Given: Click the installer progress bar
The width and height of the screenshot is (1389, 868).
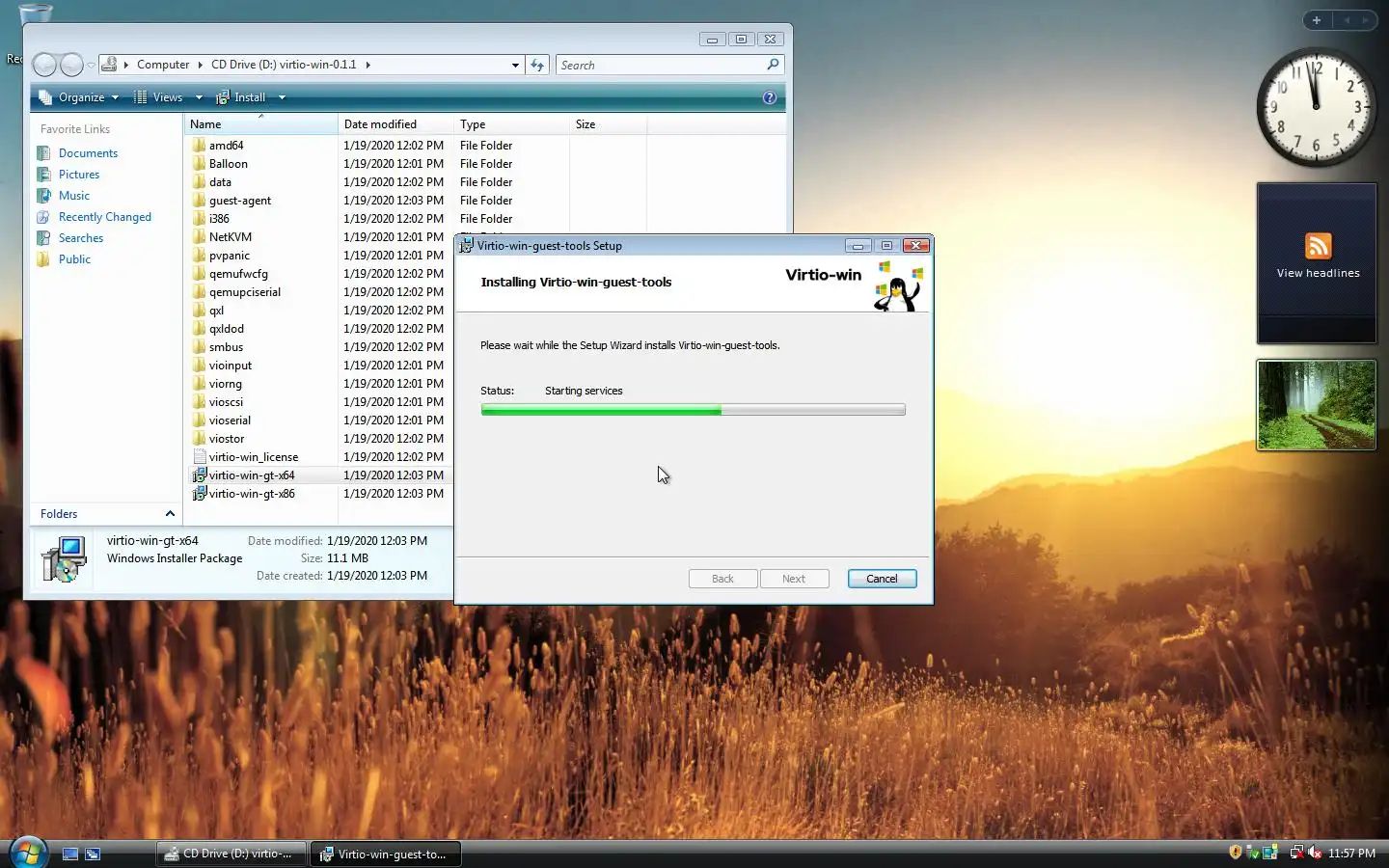Looking at the screenshot, I should pyautogui.click(x=693, y=410).
